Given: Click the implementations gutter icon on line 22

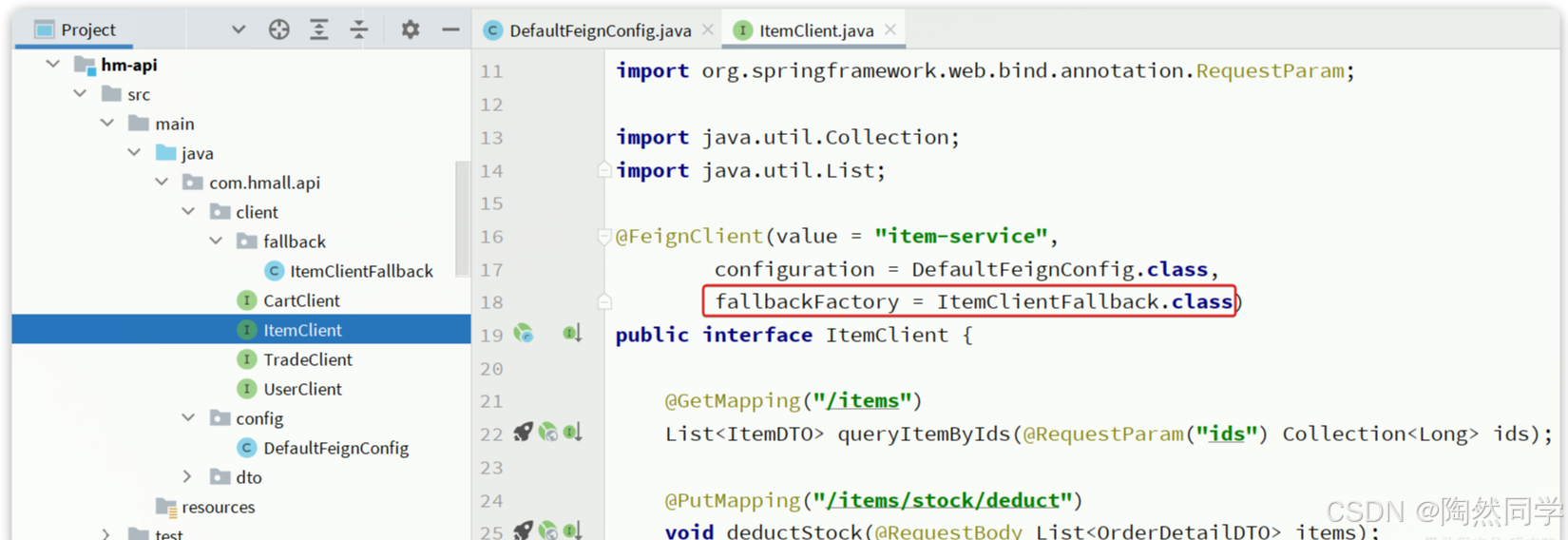Looking at the screenshot, I should [x=572, y=433].
